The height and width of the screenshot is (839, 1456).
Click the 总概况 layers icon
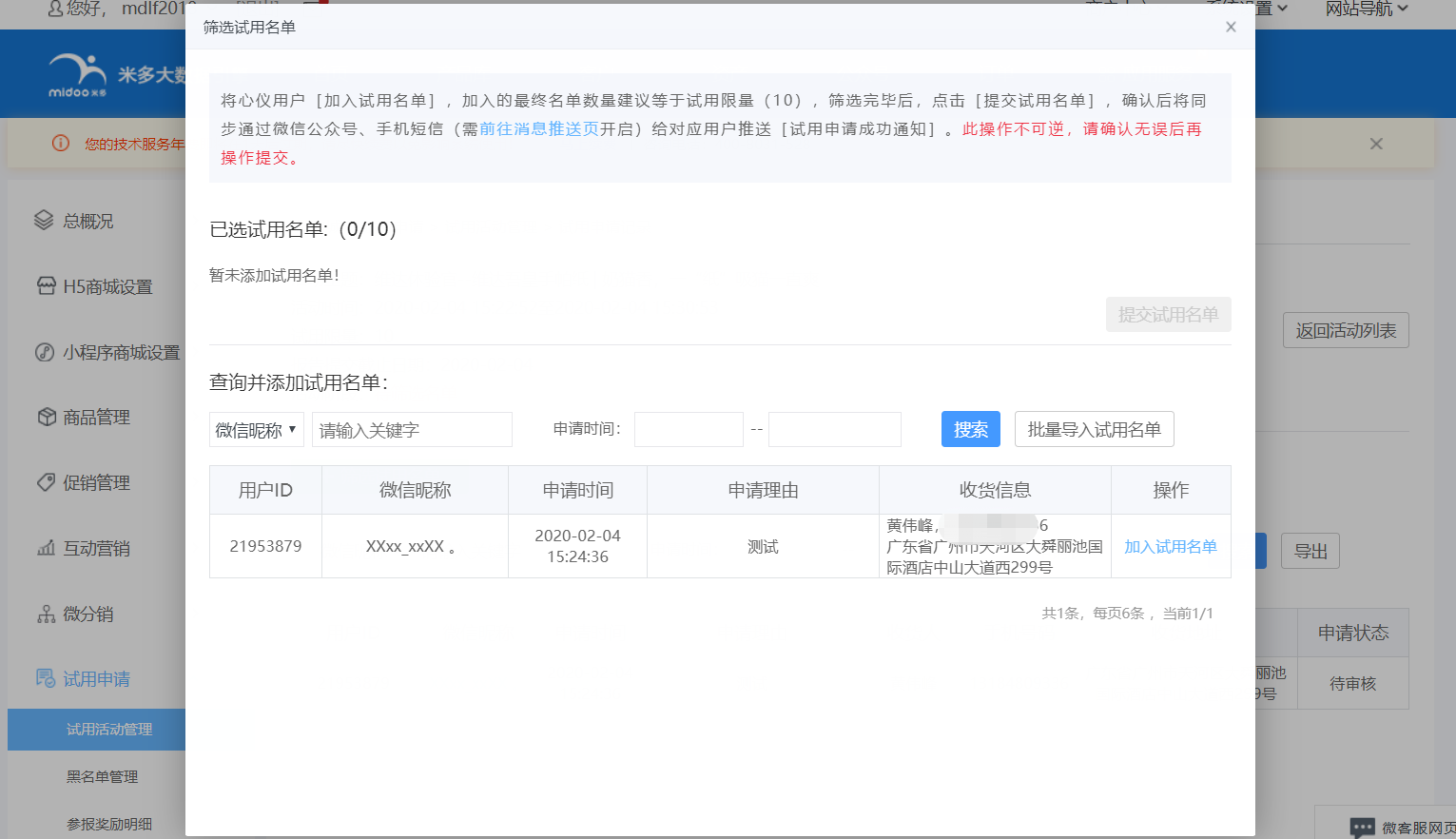pyautogui.click(x=44, y=221)
